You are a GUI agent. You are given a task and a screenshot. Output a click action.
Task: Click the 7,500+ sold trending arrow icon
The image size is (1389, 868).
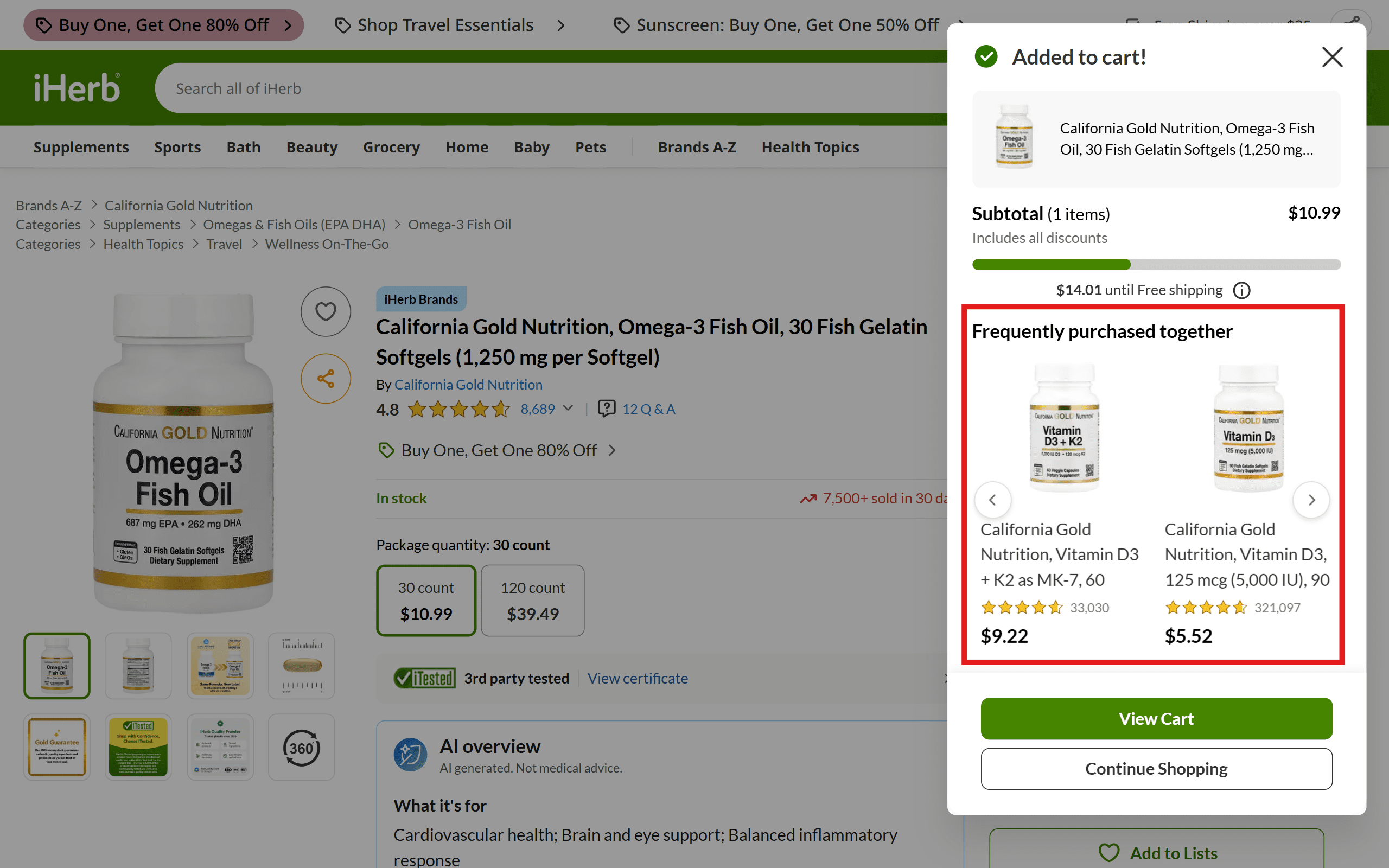tap(807, 499)
